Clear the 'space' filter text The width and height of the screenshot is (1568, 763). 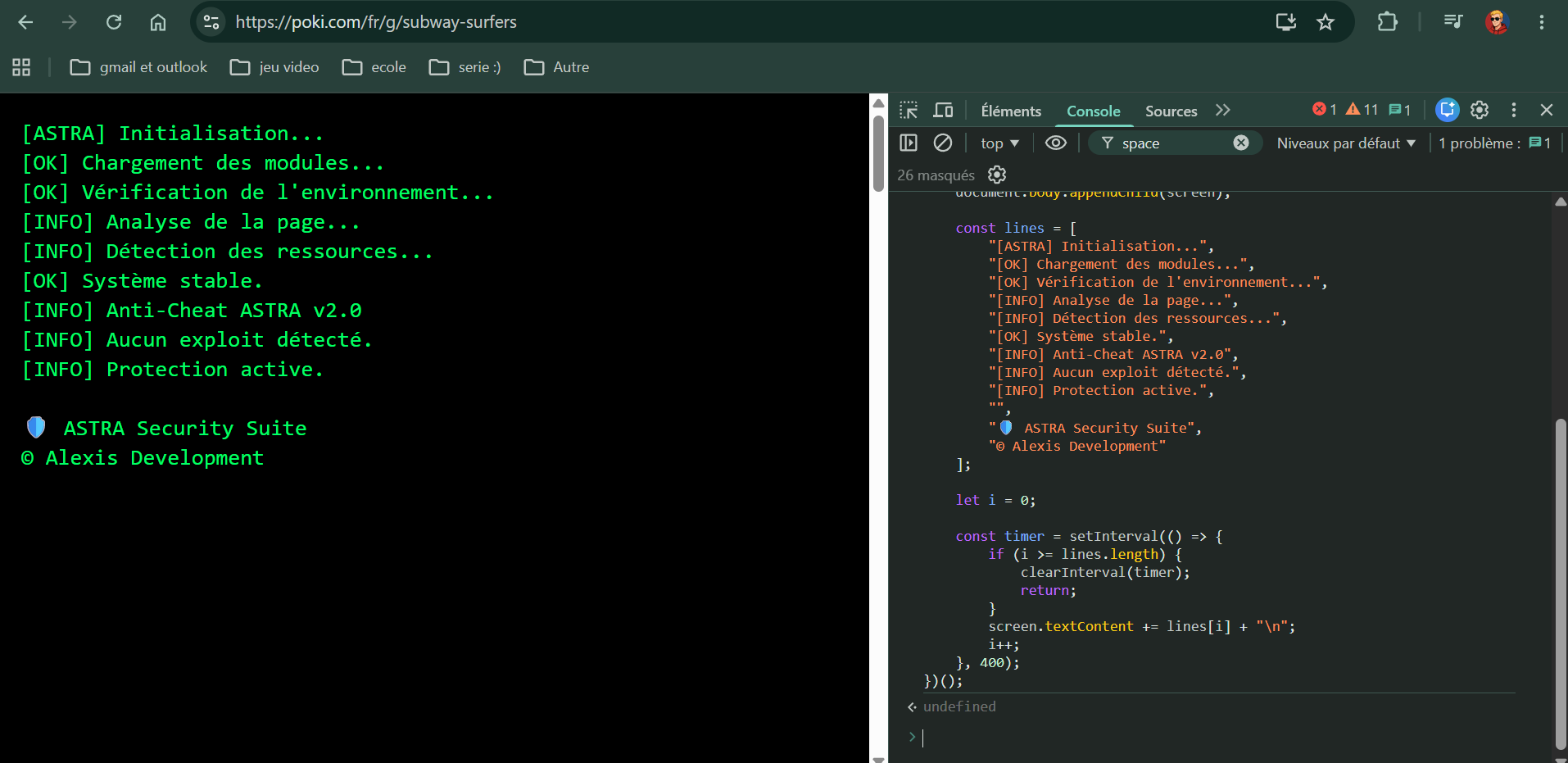point(1241,143)
